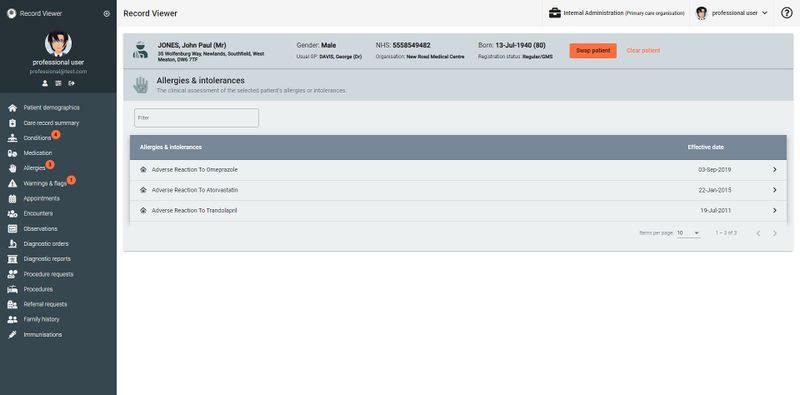
Task: Click the Conditions sidebar icon
Action: 13,138
